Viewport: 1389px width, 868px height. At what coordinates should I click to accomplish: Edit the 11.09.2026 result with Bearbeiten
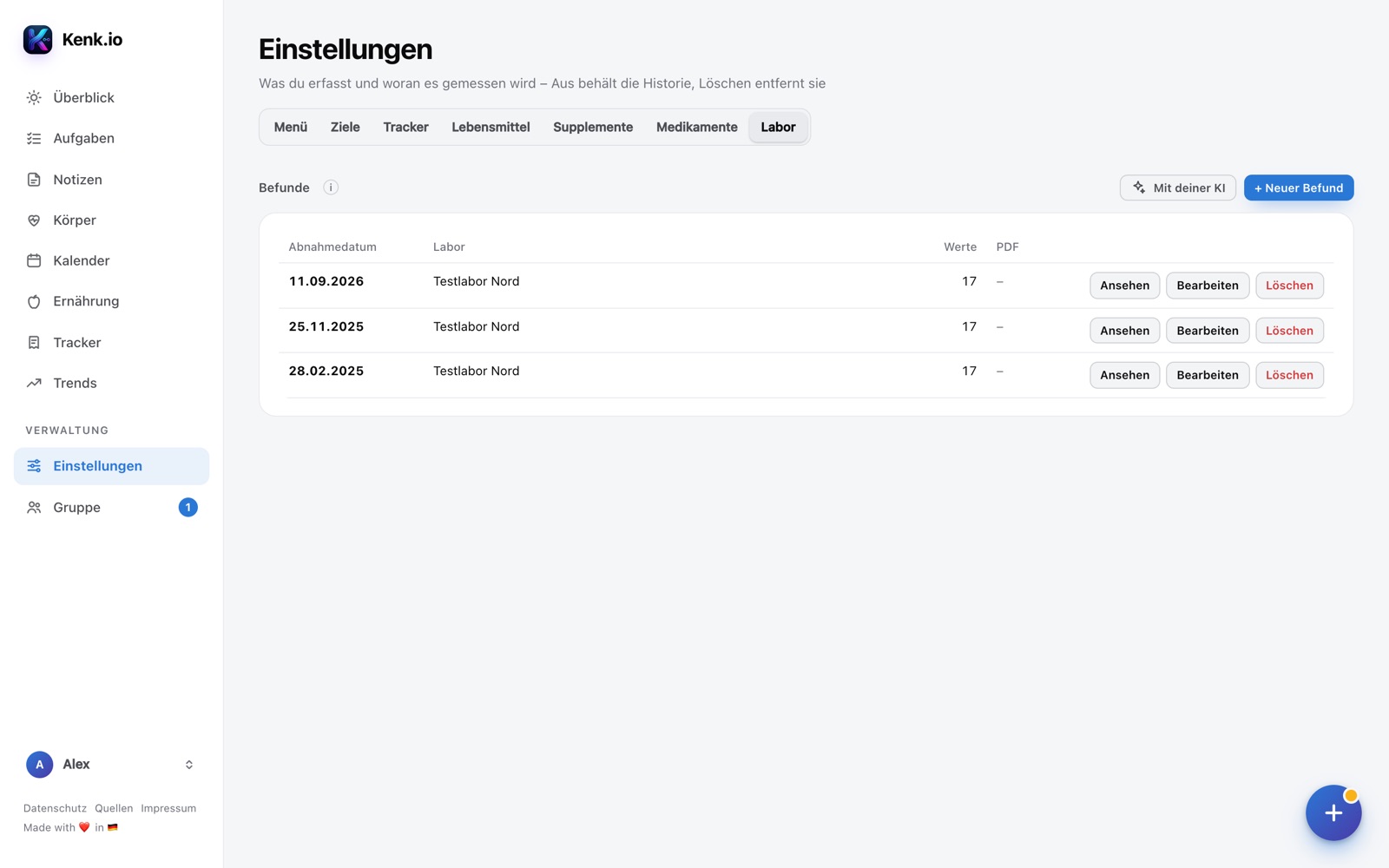(x=1208, y=286)
